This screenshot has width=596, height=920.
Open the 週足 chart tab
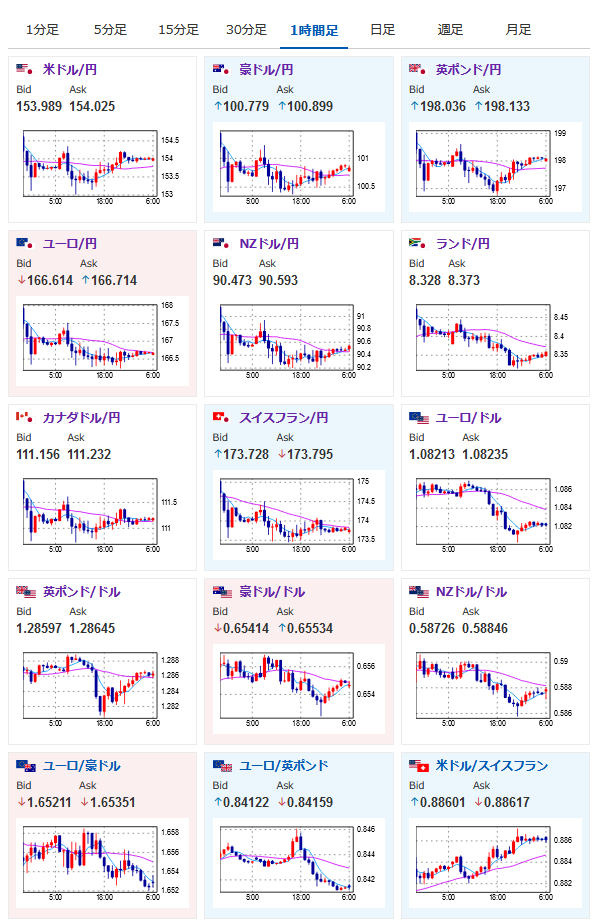point(451,30)
